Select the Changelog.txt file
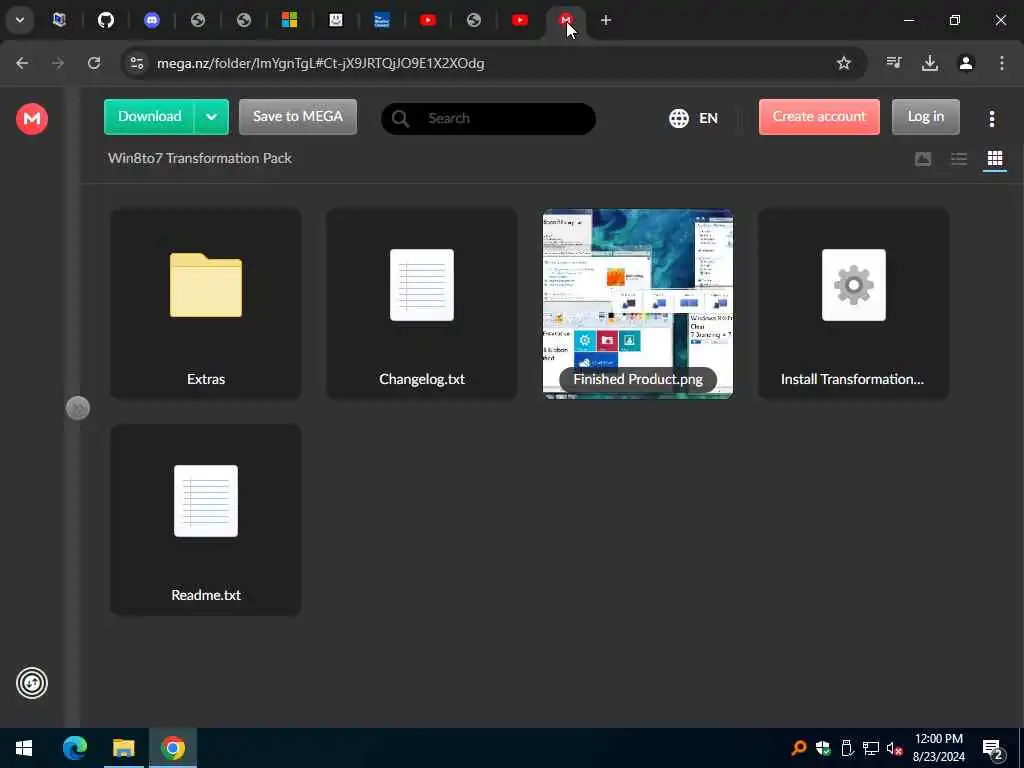 click(x=422, y=304)
